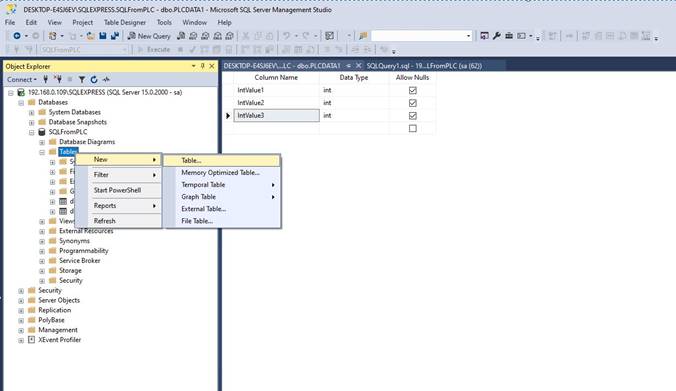This screenshot has width=676, height=391.
Task: Expand the Programmability folder
Action: pos(42,251)
